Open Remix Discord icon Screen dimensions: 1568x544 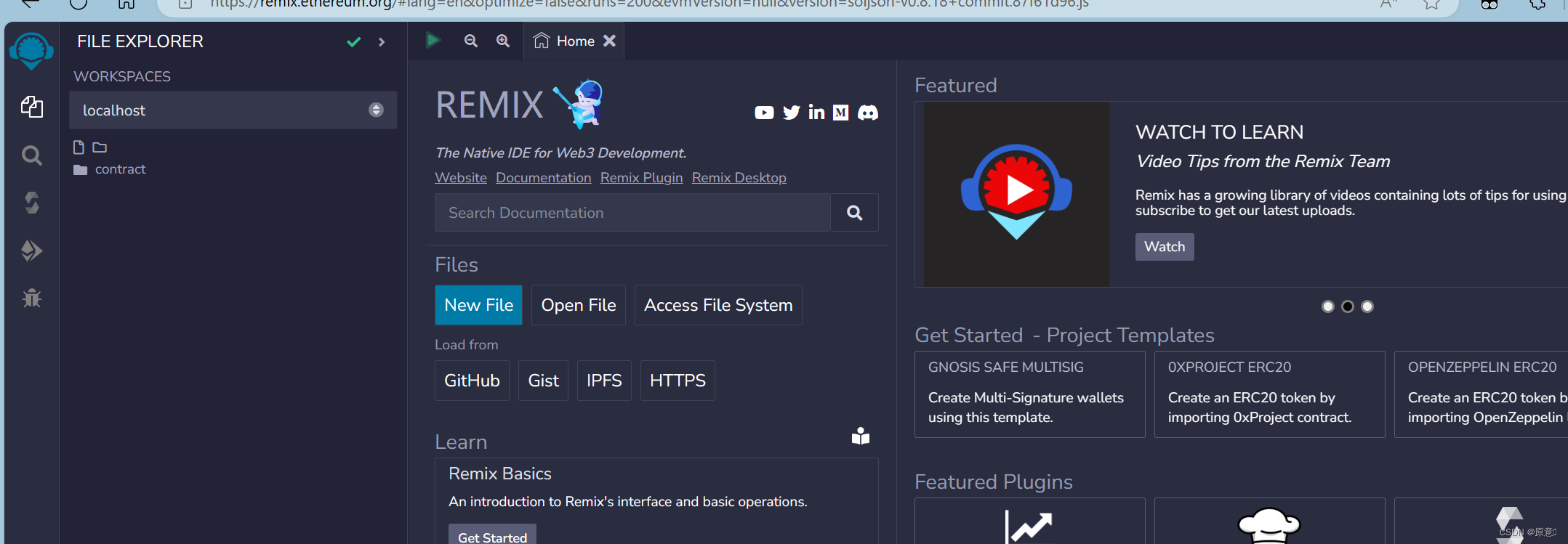point(868,113)
